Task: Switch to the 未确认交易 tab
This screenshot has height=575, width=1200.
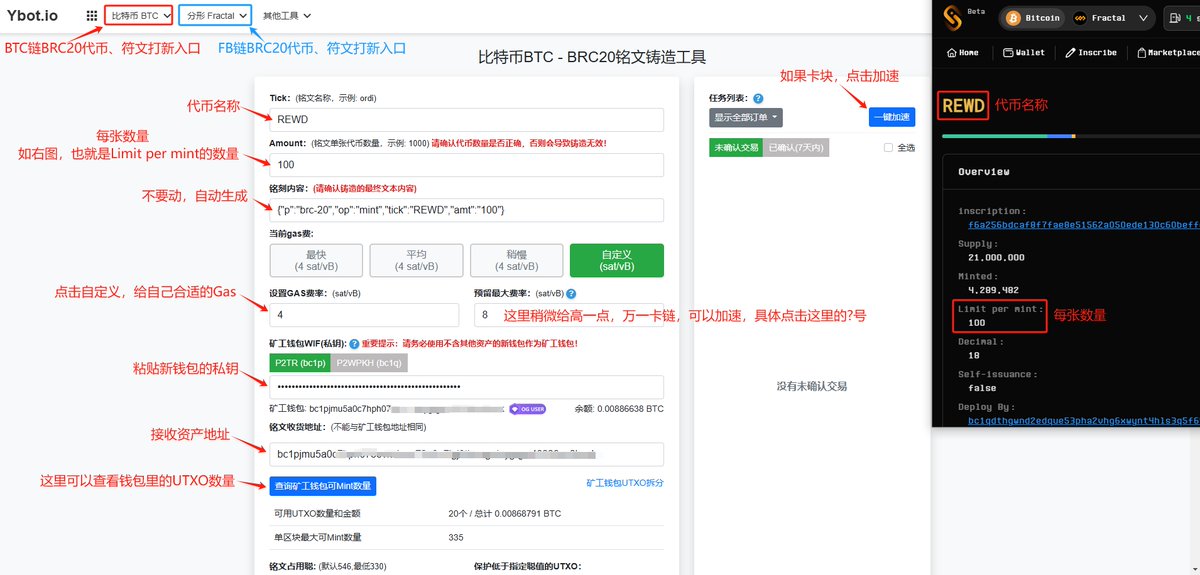Action: pyautogui.click(x=735, y=147)
